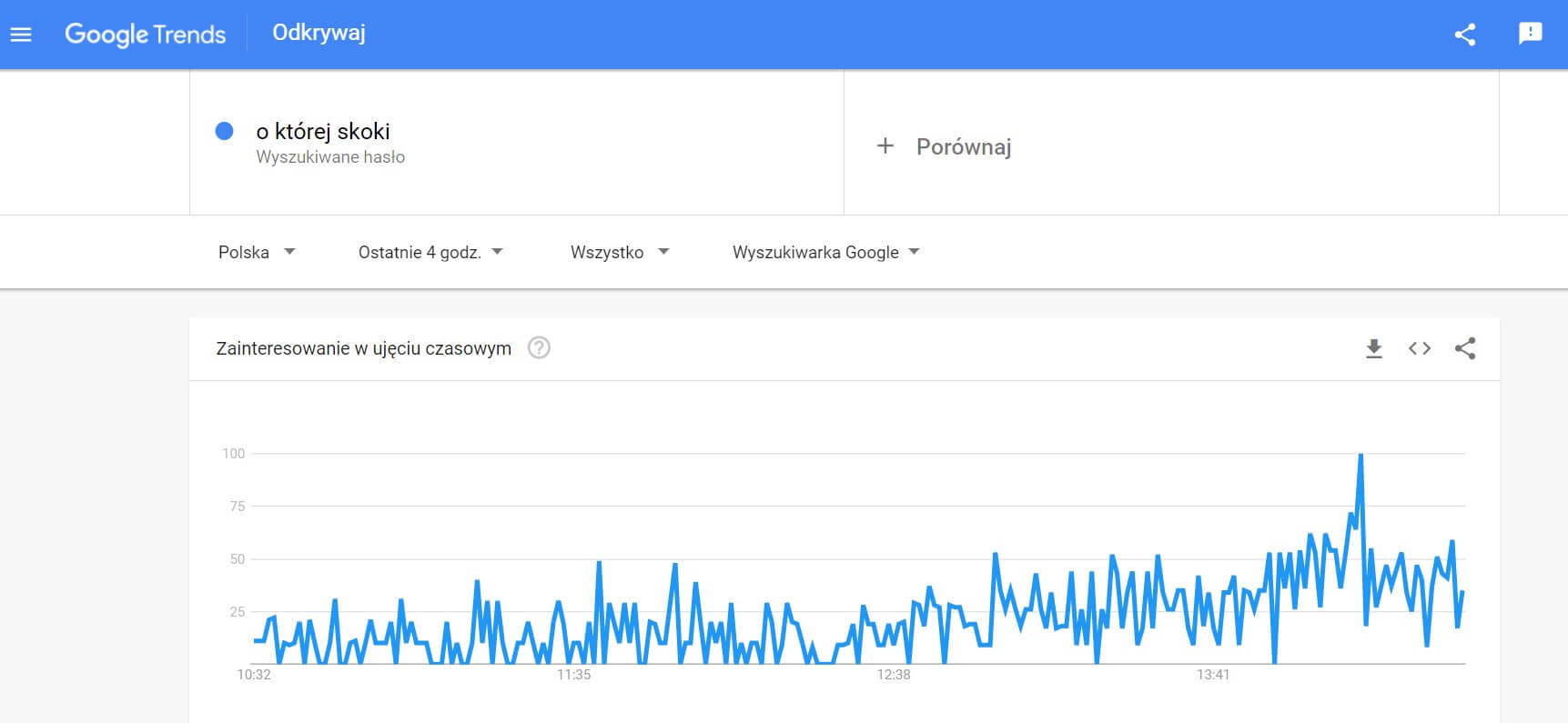The width and height of the screenshot is (1568, 723).
Task: Click the 'Wyszukiwane hasło' label
Action: point(332,156)
